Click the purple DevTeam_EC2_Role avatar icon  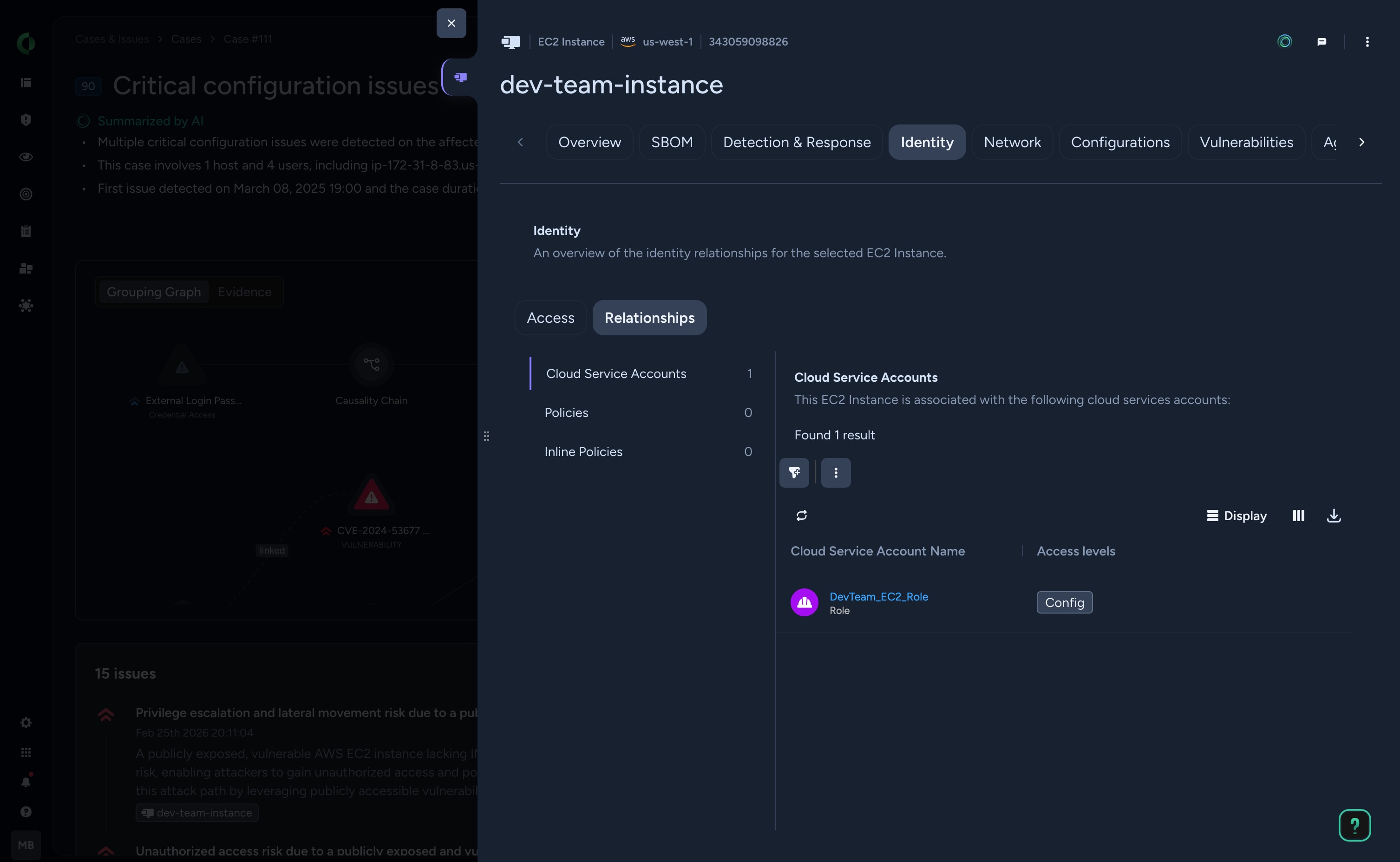click(x=805, y=602)
